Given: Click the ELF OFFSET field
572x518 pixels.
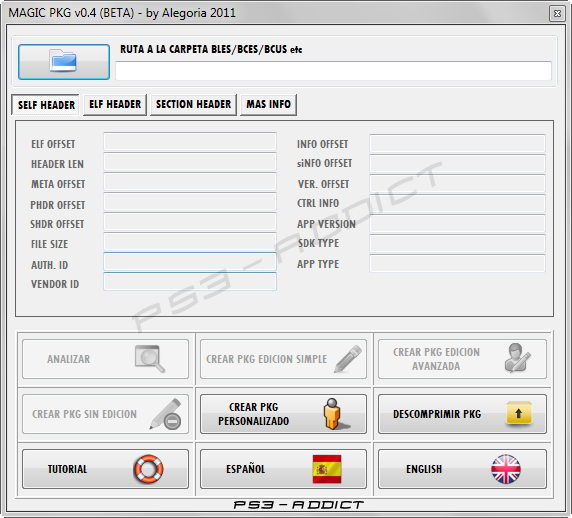Looking at the screenshot, I should [190, 142].
